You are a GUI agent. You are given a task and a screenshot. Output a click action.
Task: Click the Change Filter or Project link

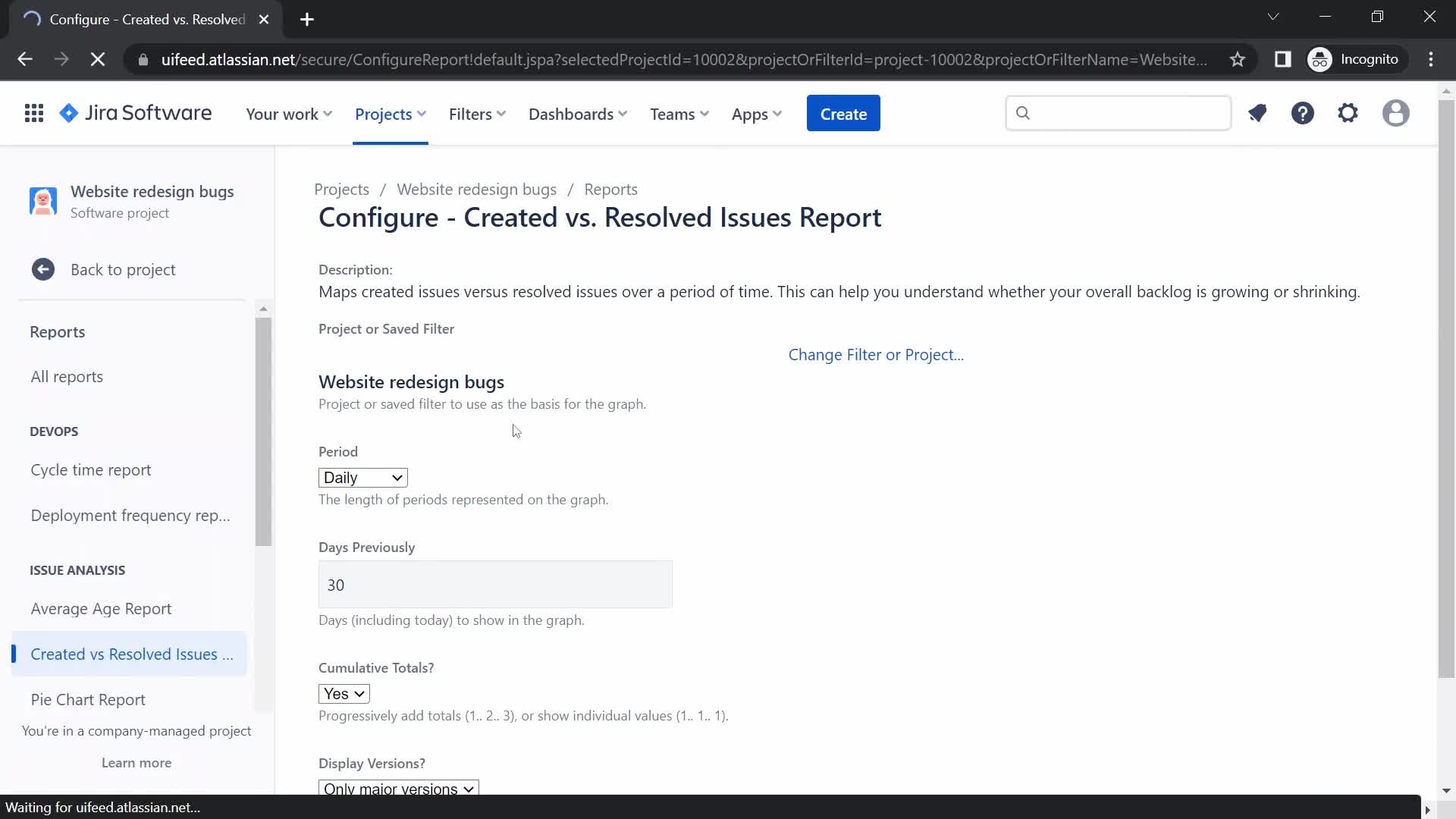tap(876, 354)
